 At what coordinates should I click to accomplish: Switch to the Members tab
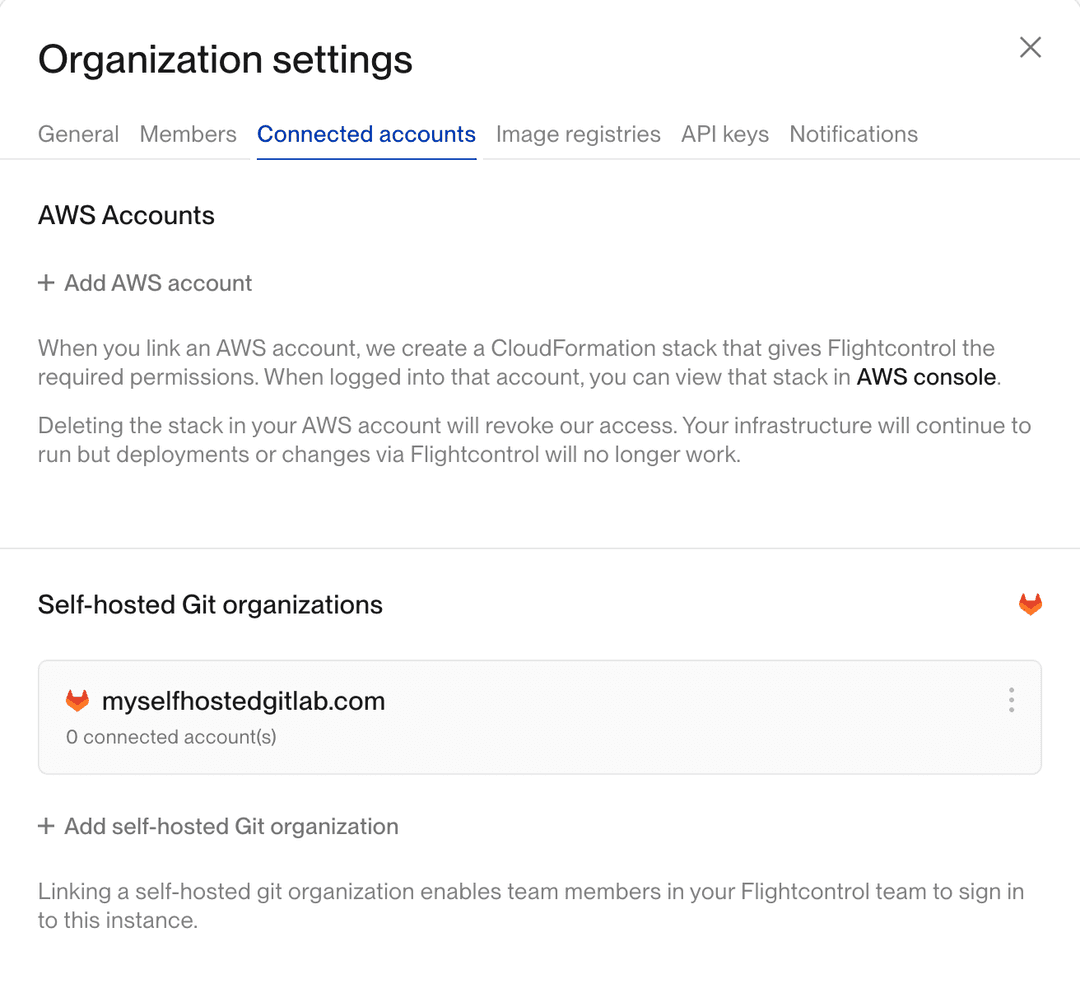click(x=188, y=134)
